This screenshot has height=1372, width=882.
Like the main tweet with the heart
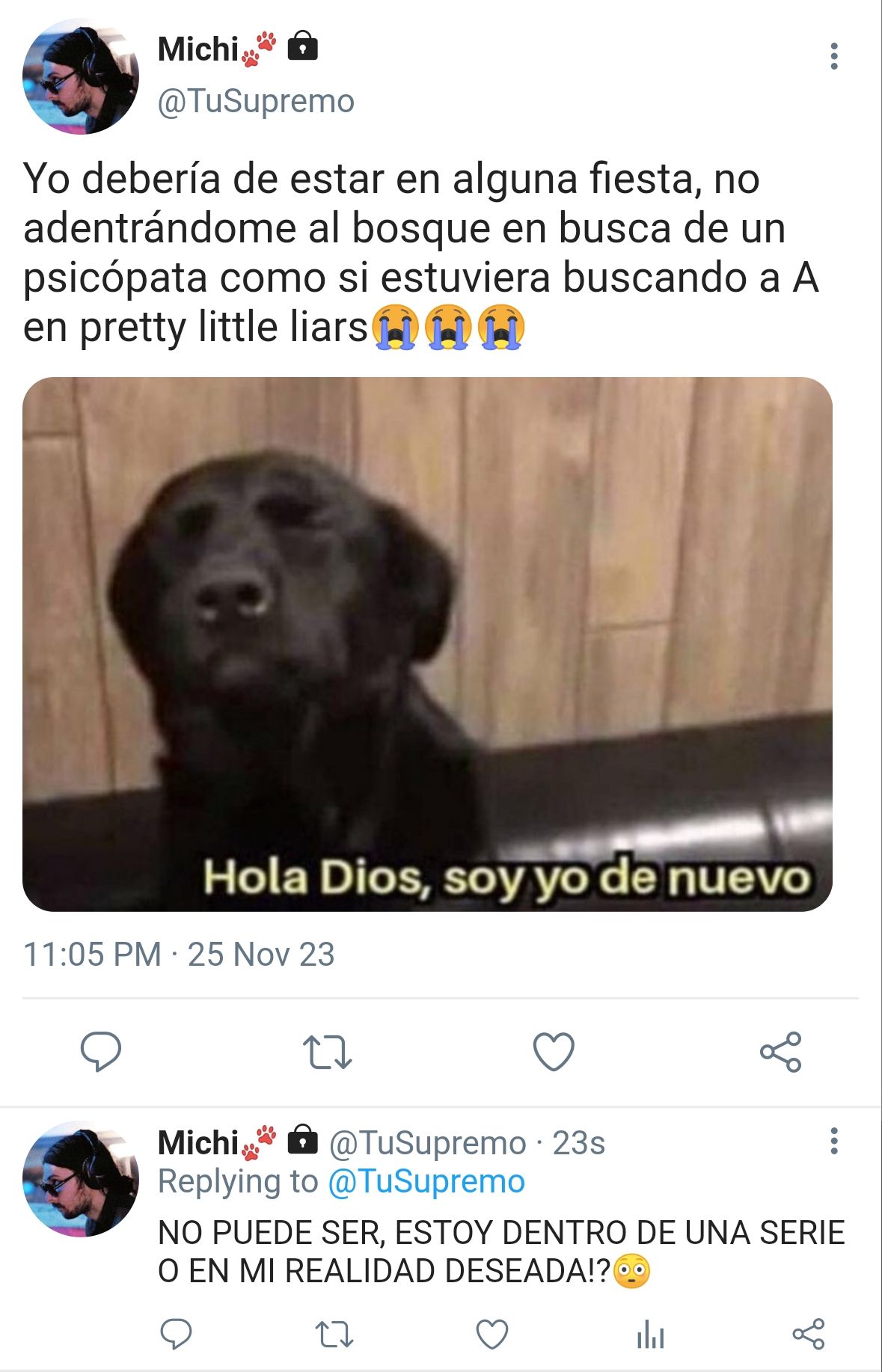(x=554, y=1052)
